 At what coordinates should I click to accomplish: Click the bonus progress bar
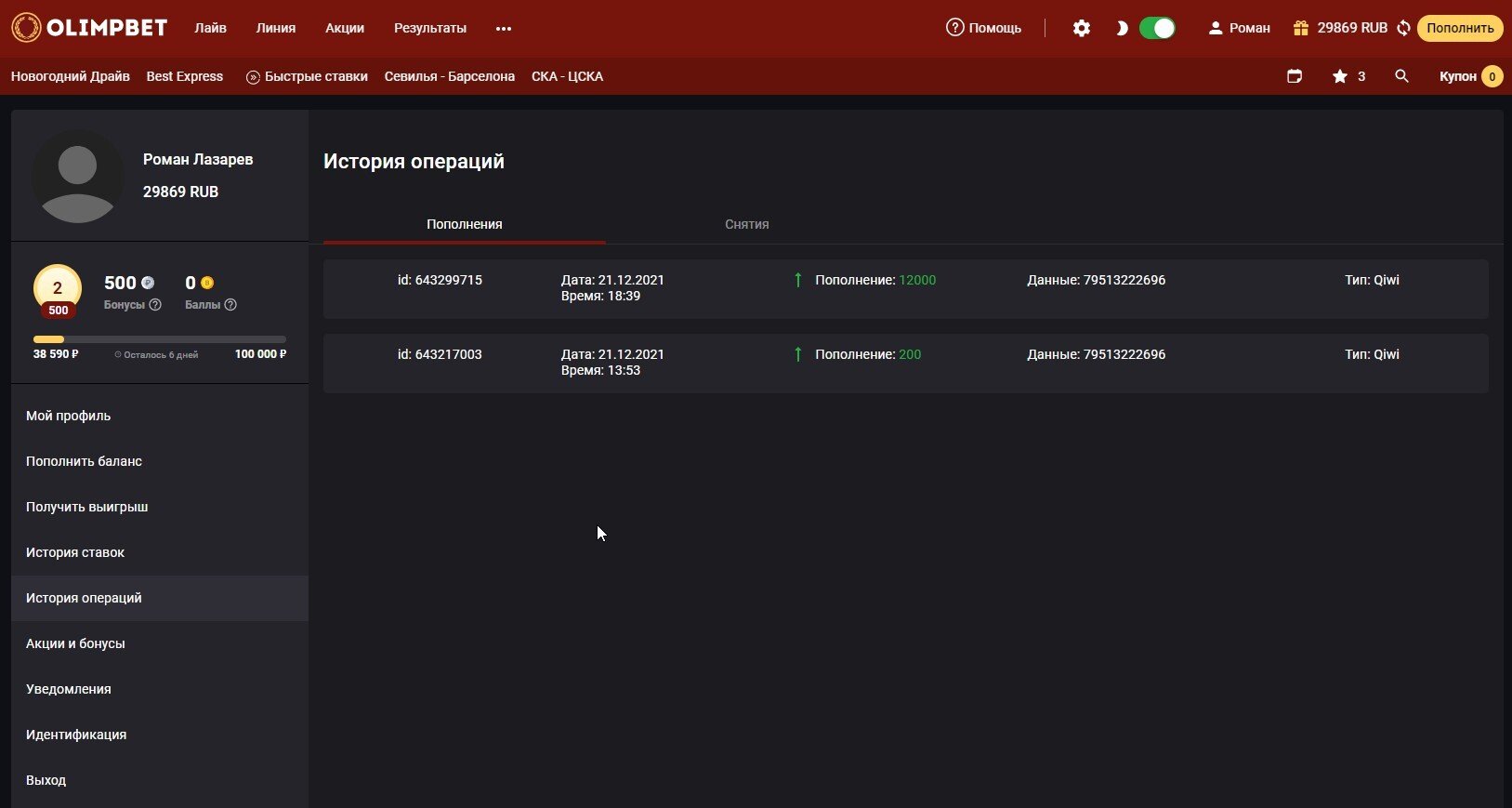point(160,339)
